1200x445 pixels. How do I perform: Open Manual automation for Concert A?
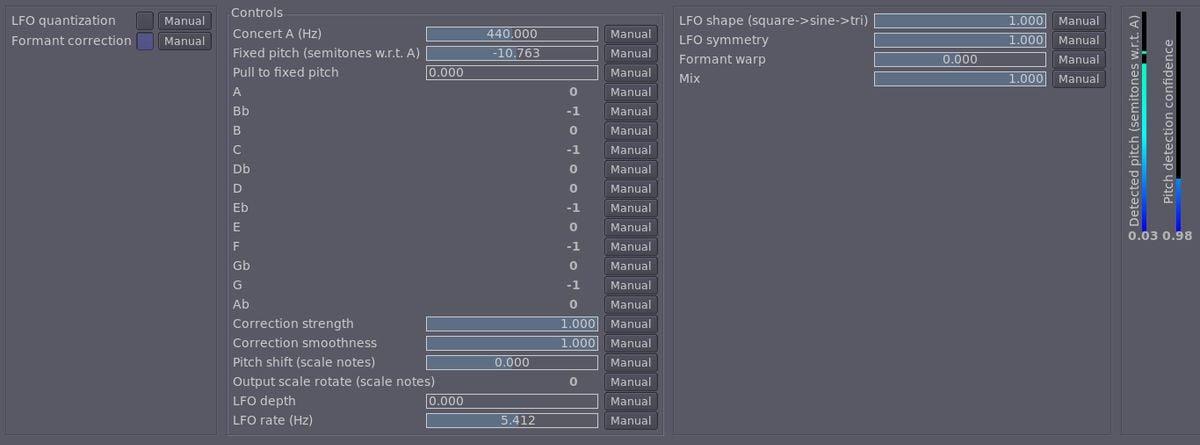630,34
